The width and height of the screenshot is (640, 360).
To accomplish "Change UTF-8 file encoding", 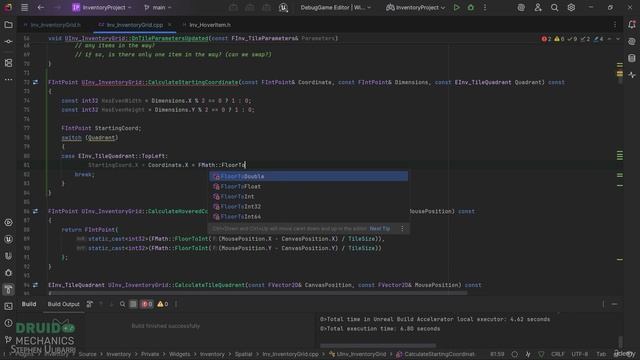I will coord(580,354).
